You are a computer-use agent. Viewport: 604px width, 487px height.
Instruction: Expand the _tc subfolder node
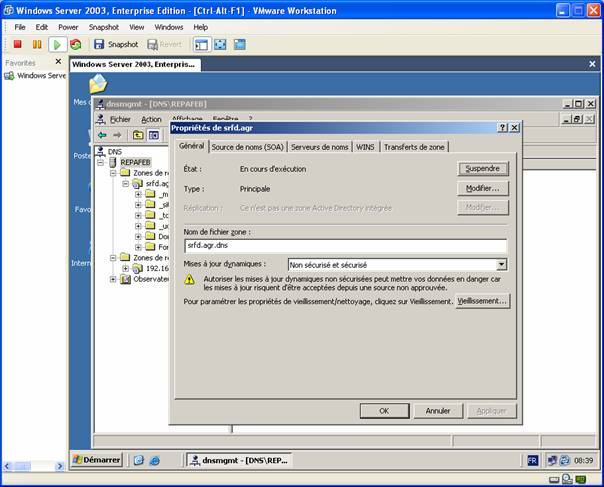pyautogui.click(x=138, y=215)
